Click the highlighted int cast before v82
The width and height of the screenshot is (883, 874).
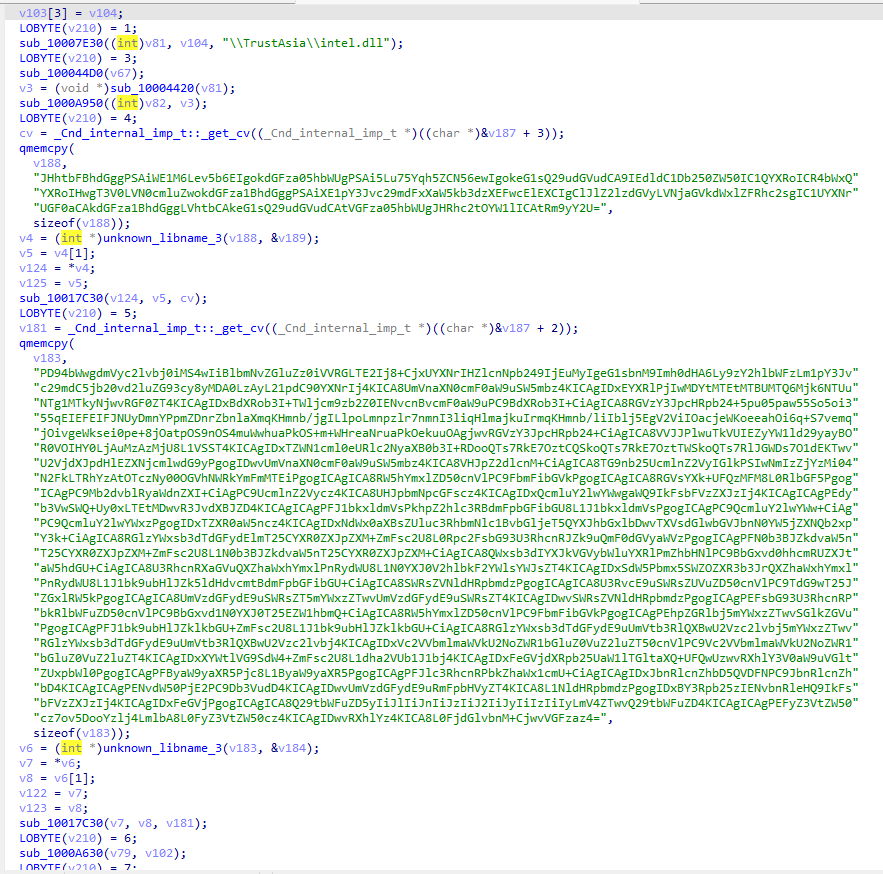click(x=127, y=103)
